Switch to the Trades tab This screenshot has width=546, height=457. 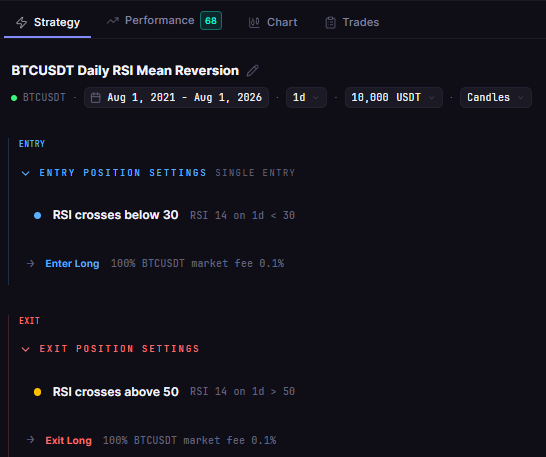[352, 22]
